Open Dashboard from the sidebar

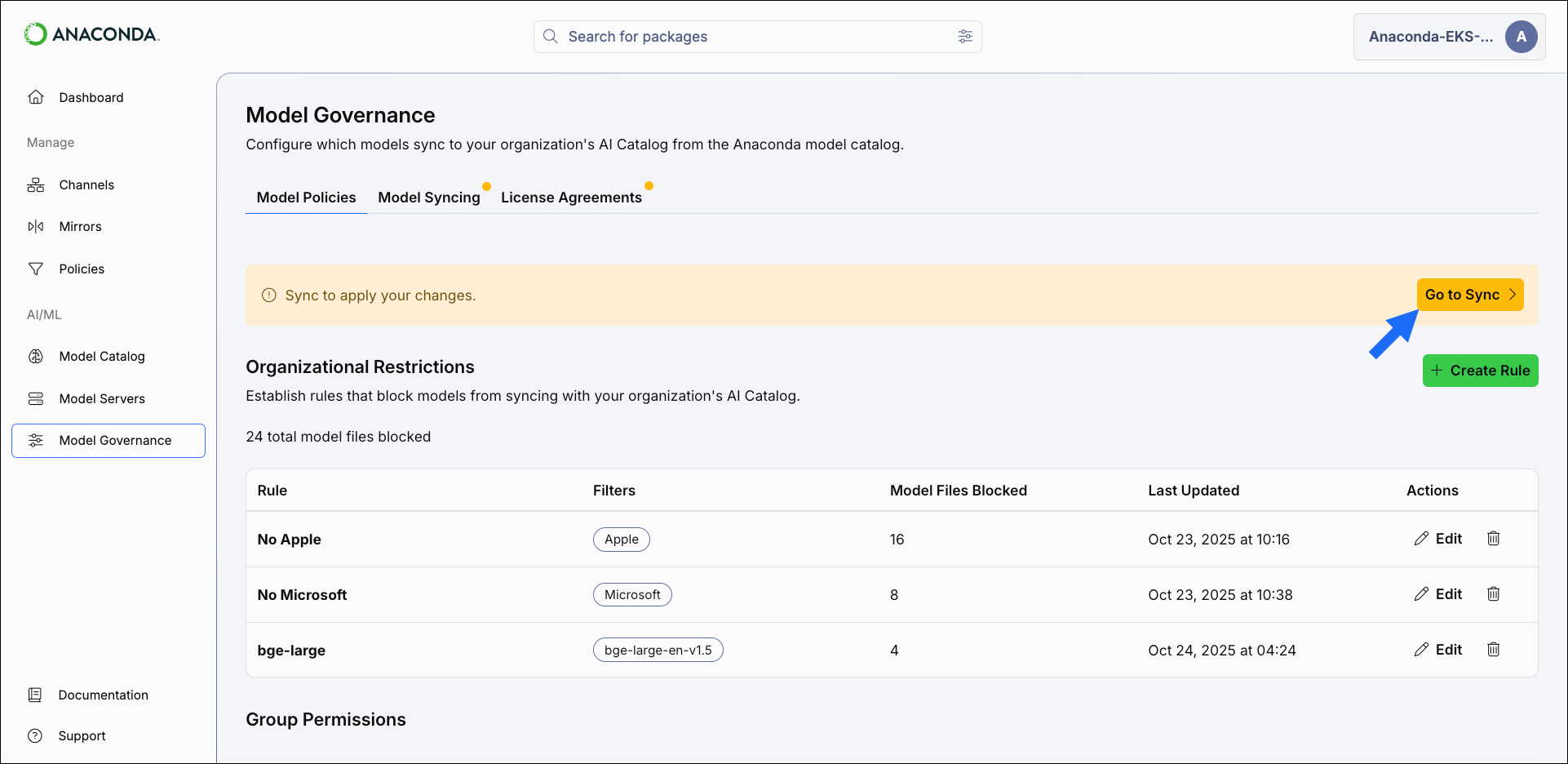[x=91, y=98]
